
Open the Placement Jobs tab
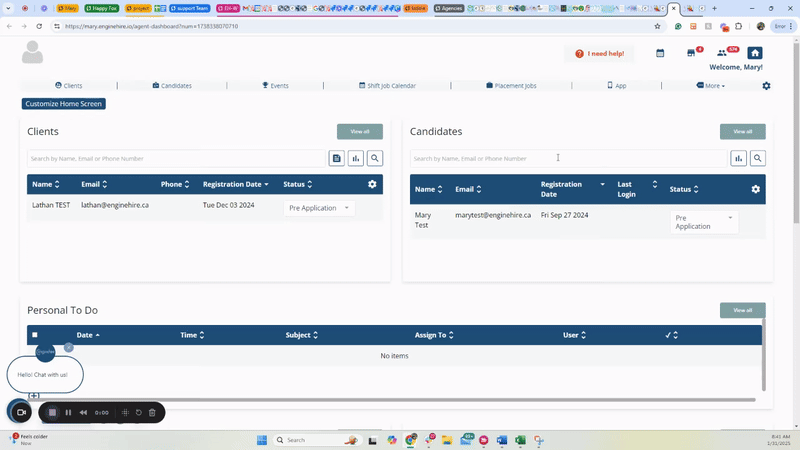pyautogui.click(x=511, y=86)
